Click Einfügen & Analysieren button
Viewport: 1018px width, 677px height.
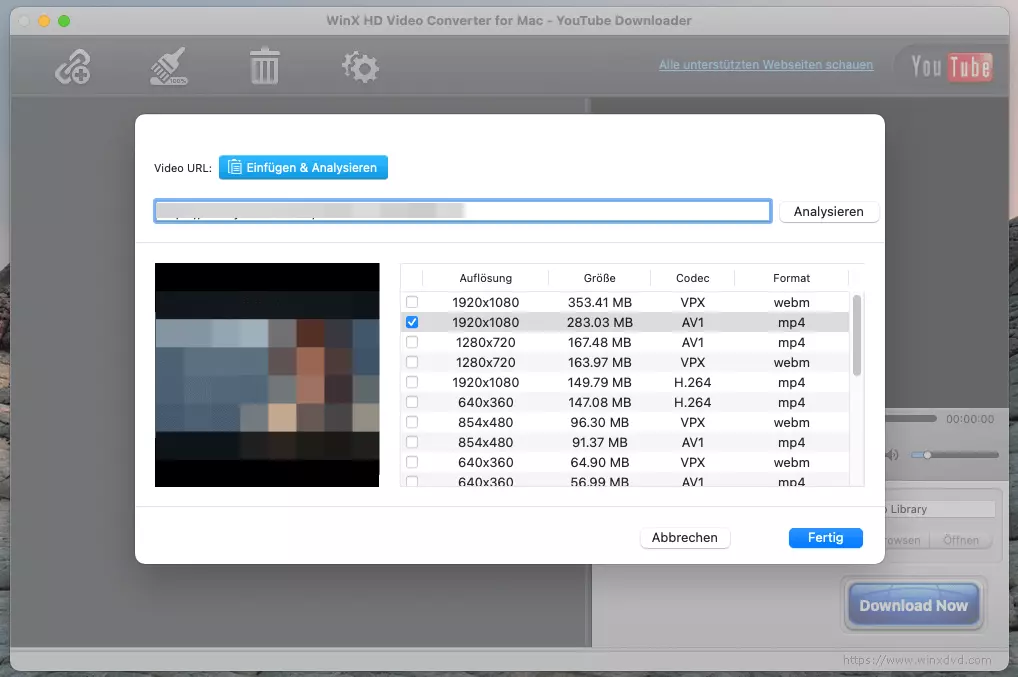[303, 167]
